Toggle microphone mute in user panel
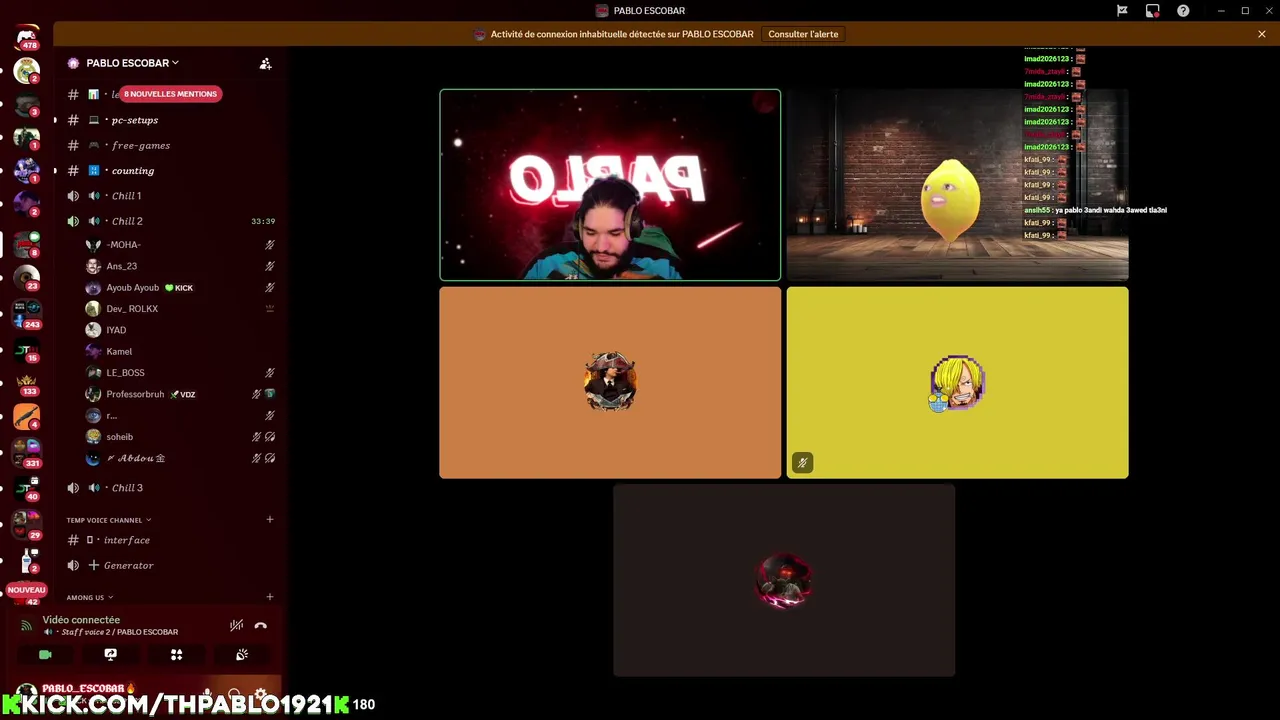This screenshot has width=1280, height=720. pos(208,694)
